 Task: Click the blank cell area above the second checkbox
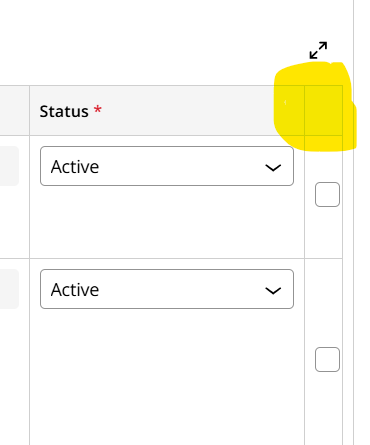[323, 303]
